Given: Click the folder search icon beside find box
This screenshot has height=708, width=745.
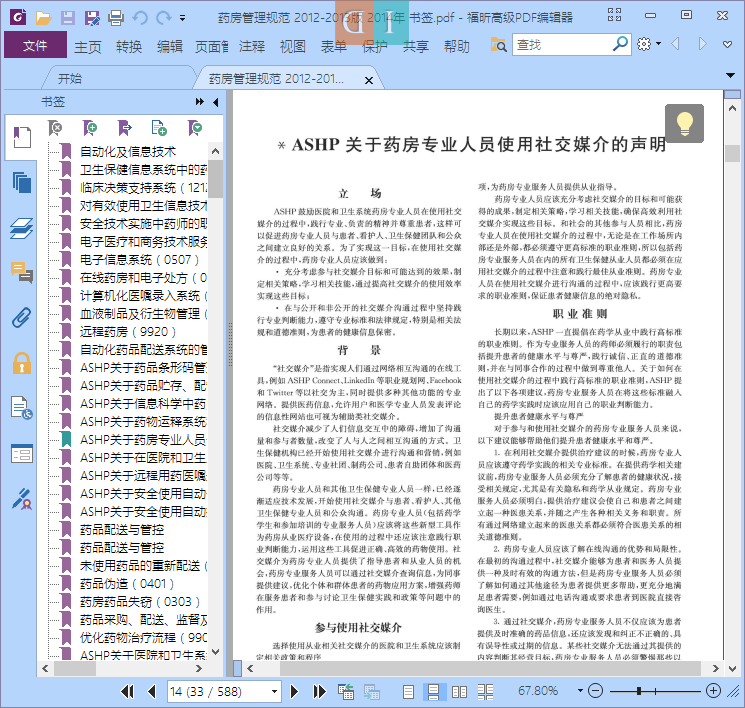Looking at the screenshot, I should click(x=498, y=45).
